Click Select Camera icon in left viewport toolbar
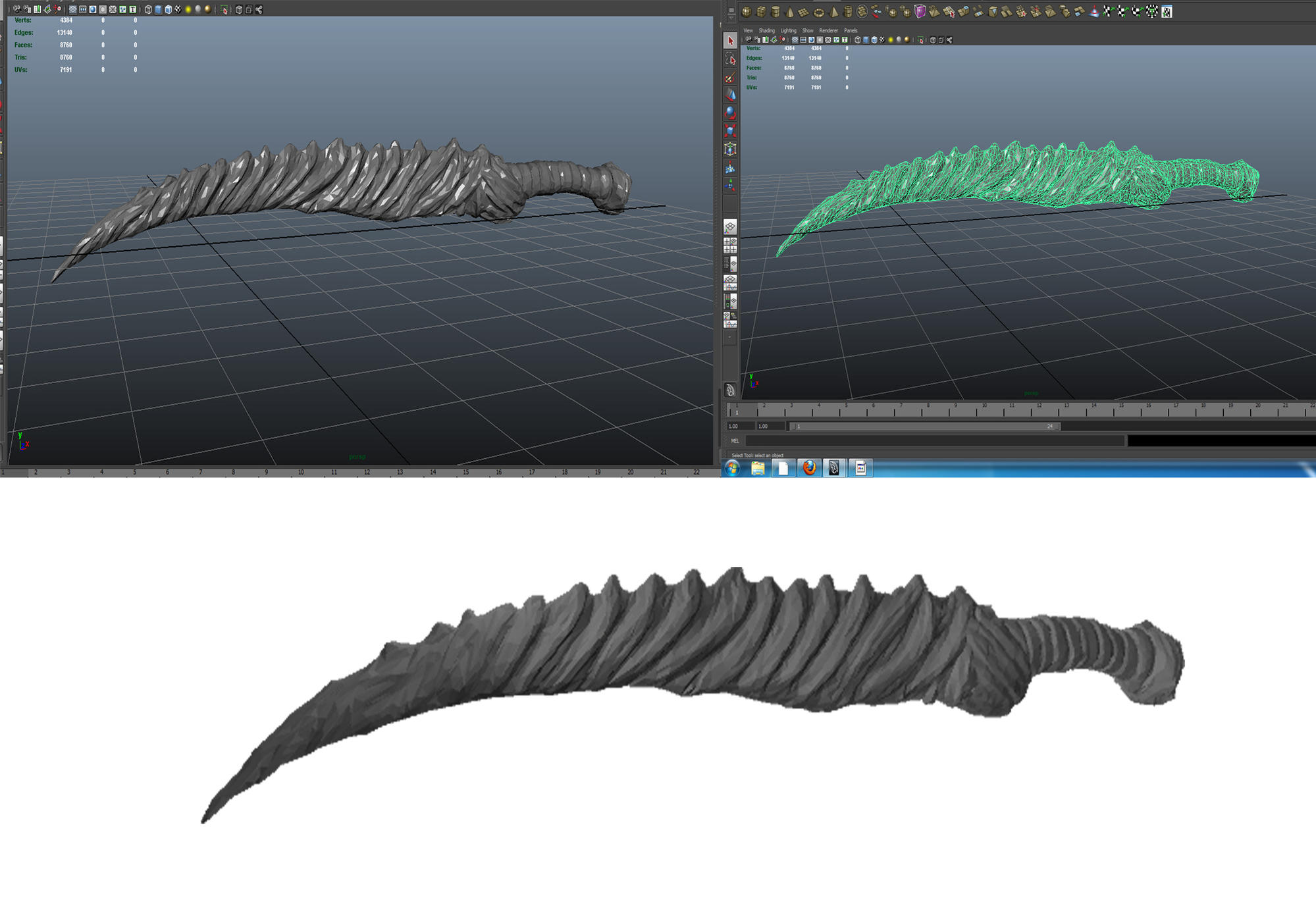Screen dimensions: 1316x921 pyautogui.click(x=17, y=9)
